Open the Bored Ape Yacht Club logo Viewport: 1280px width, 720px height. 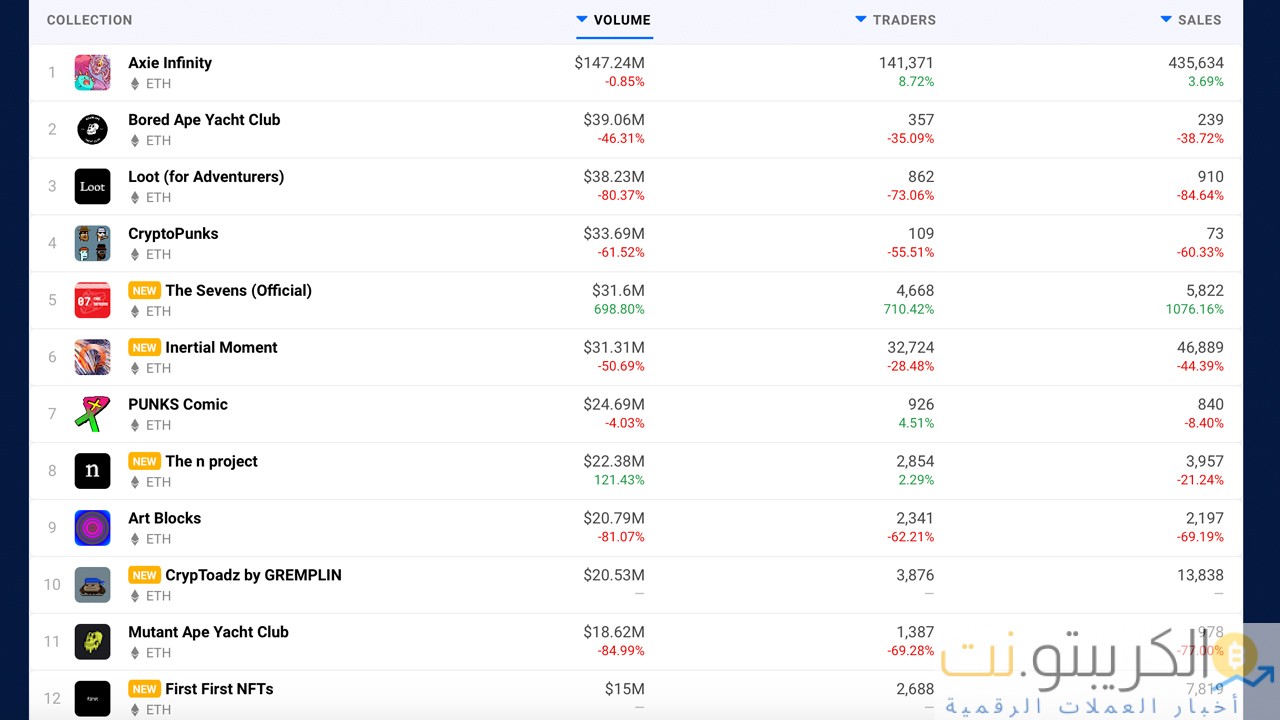click(92, 130)
